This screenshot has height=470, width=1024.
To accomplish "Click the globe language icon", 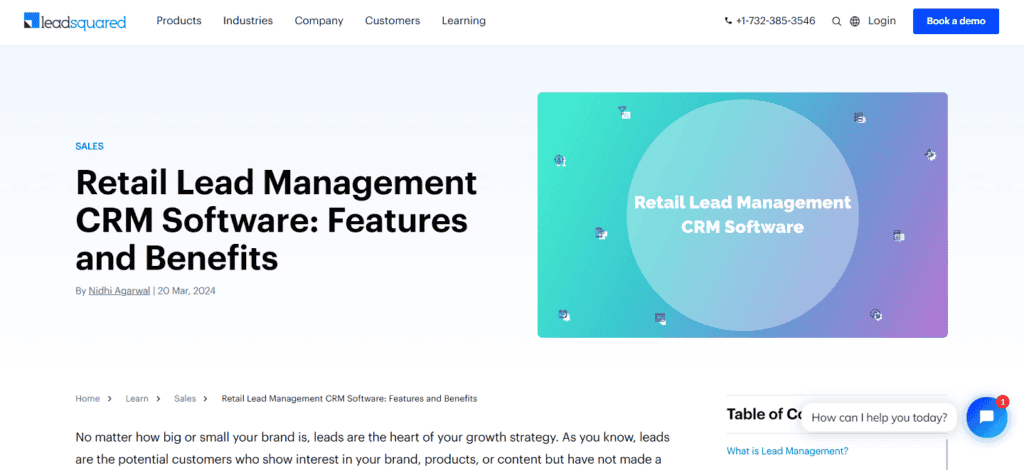I will click(x=855, y=21).
